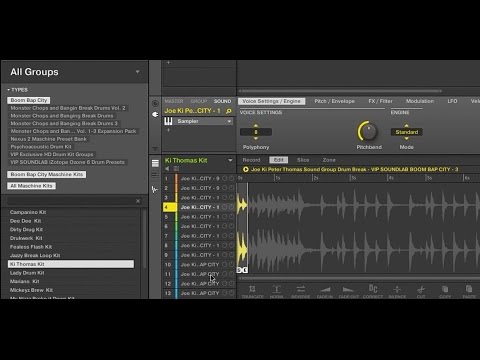Open the Ki Thomas Kit group dropdown arrow
The image size is (480, 360).
[x=230, y=160]
